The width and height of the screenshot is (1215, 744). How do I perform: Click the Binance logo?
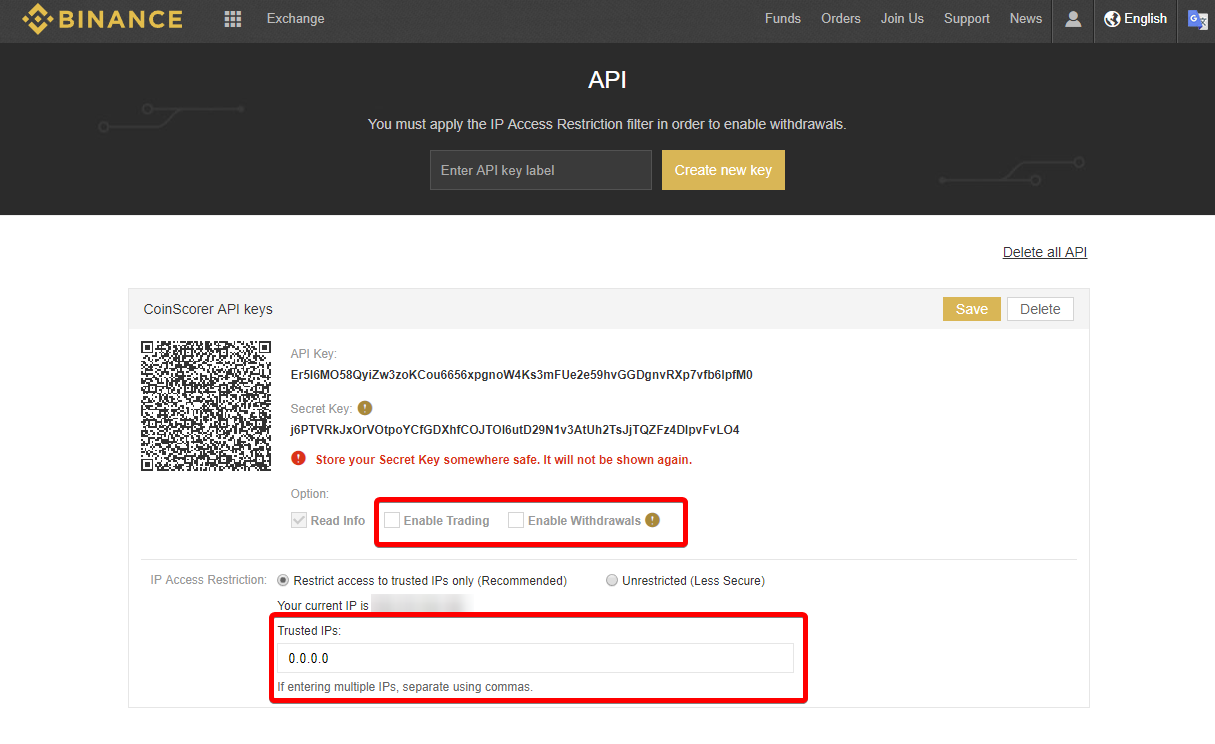coord(103,19)
